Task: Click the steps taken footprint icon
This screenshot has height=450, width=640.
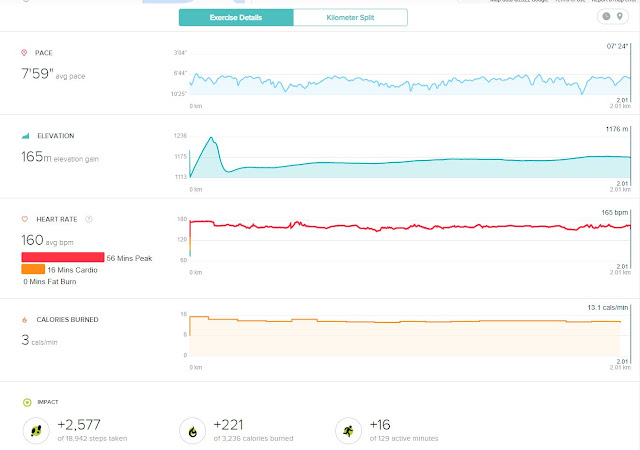Action: [x=36, y=431]
